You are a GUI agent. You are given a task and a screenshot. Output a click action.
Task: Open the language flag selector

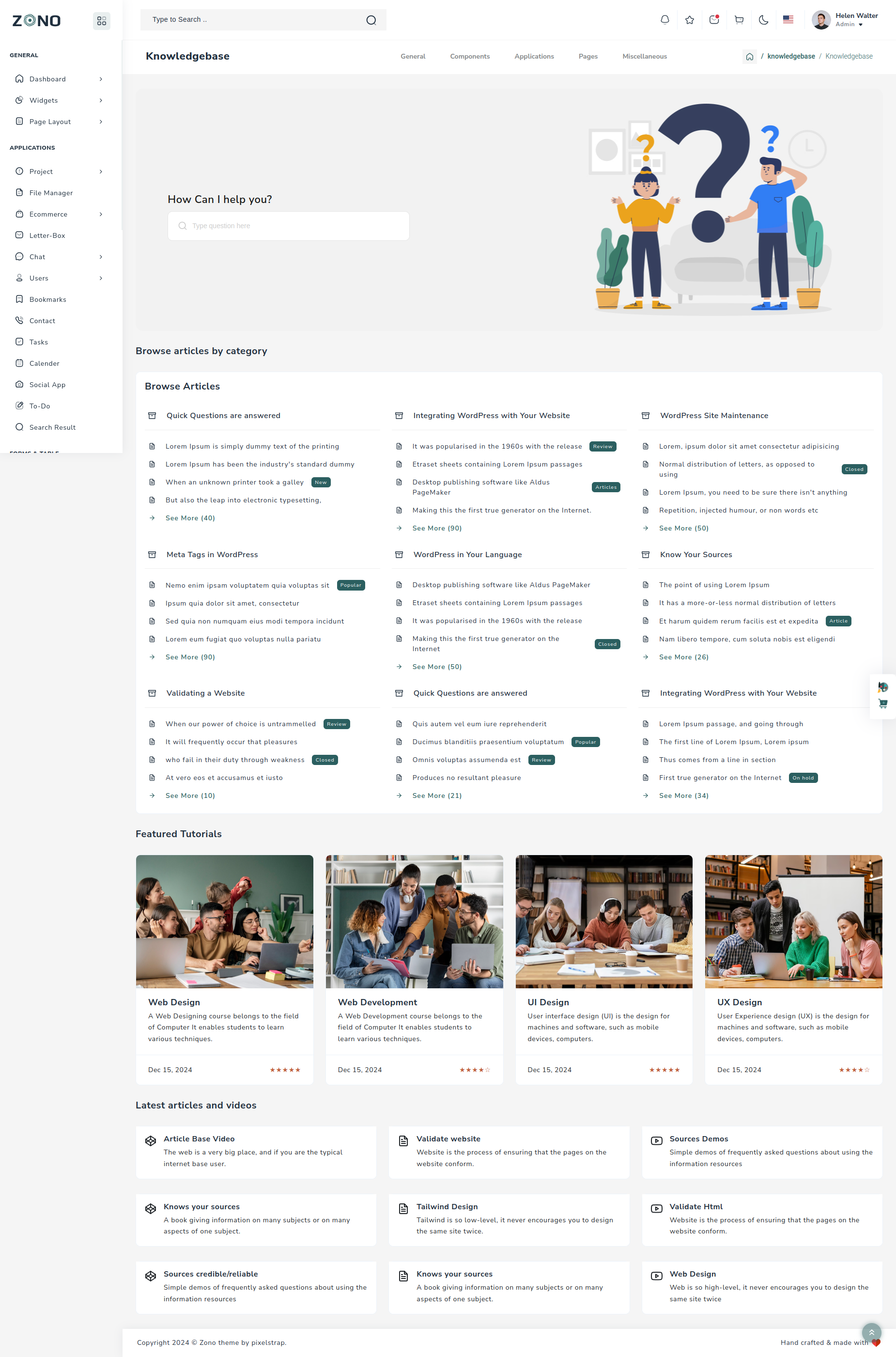pyautogui.click(x=788, y=20)
